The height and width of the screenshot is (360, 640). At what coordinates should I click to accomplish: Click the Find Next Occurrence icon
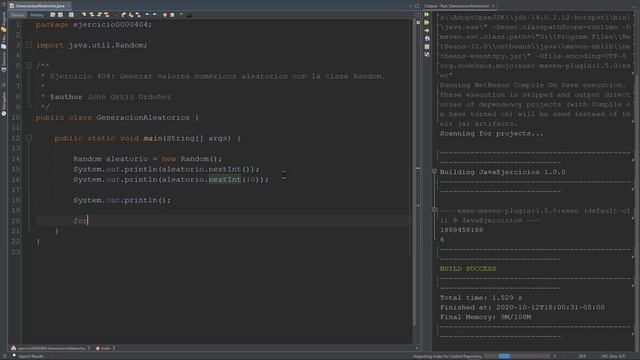(x=99, y=15)
